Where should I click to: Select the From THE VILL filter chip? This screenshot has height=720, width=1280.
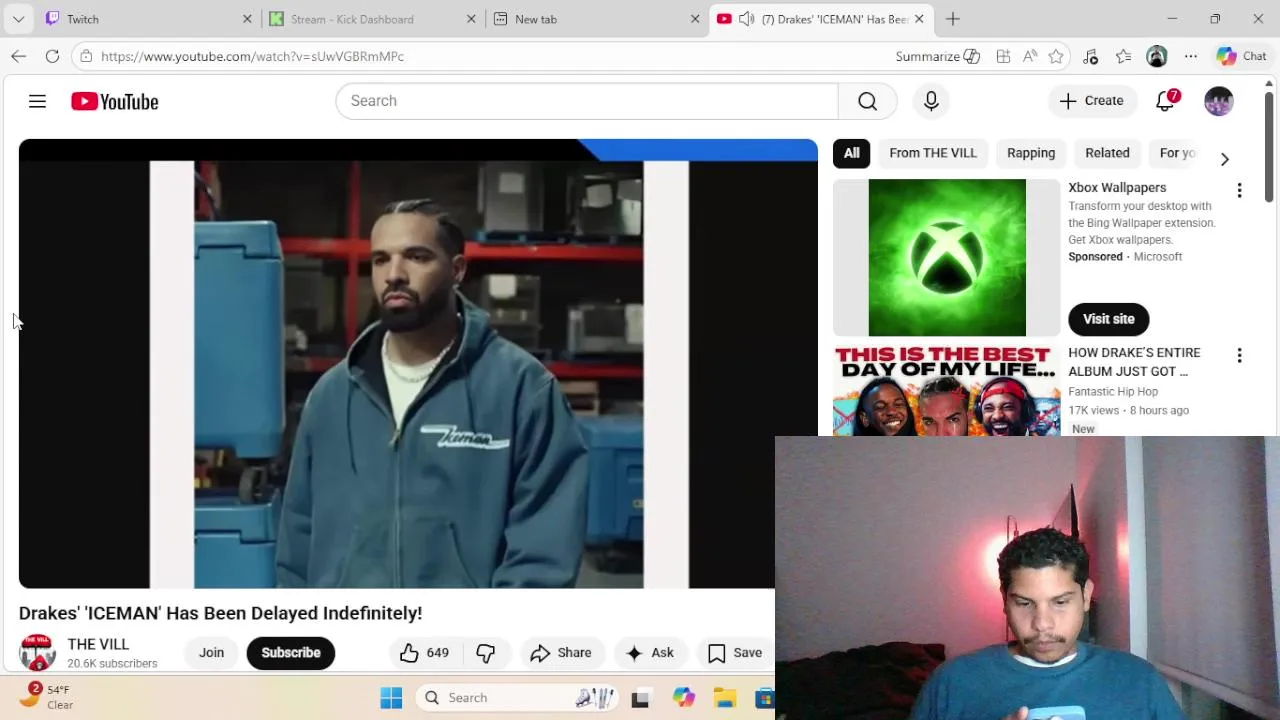coord(933,153)
